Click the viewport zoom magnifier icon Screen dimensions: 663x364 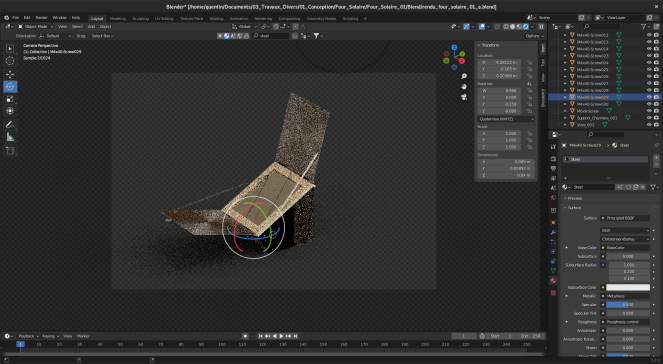point(464,76)
